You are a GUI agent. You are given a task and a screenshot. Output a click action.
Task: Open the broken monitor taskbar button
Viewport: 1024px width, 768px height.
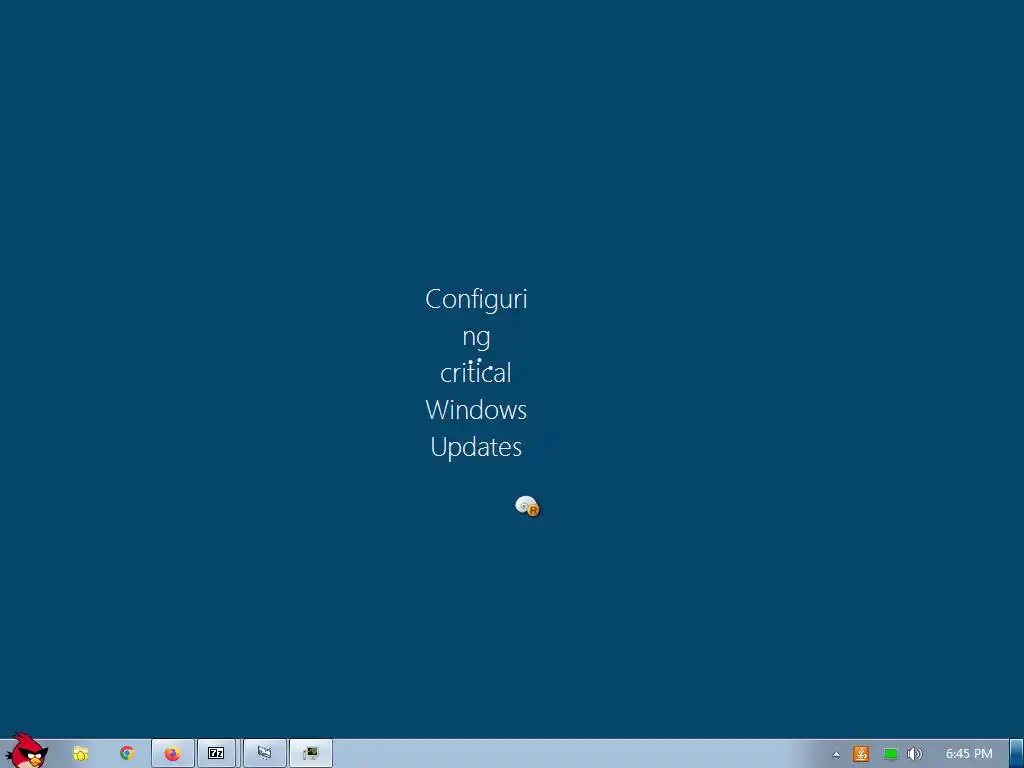point(264,754)
